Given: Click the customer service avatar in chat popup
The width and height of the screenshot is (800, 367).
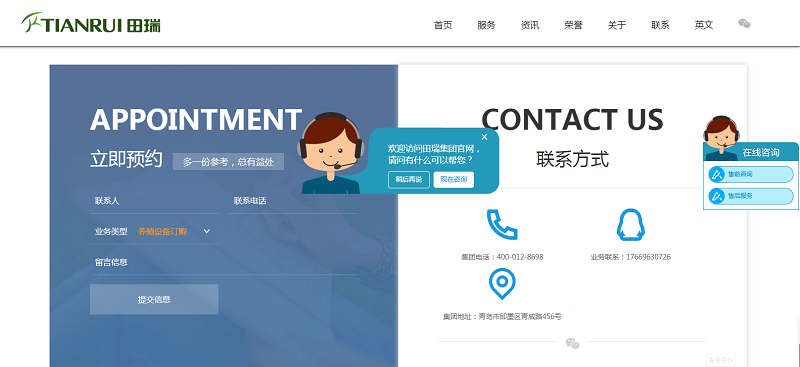Looking at the screenshot, I should coord(331,153).
